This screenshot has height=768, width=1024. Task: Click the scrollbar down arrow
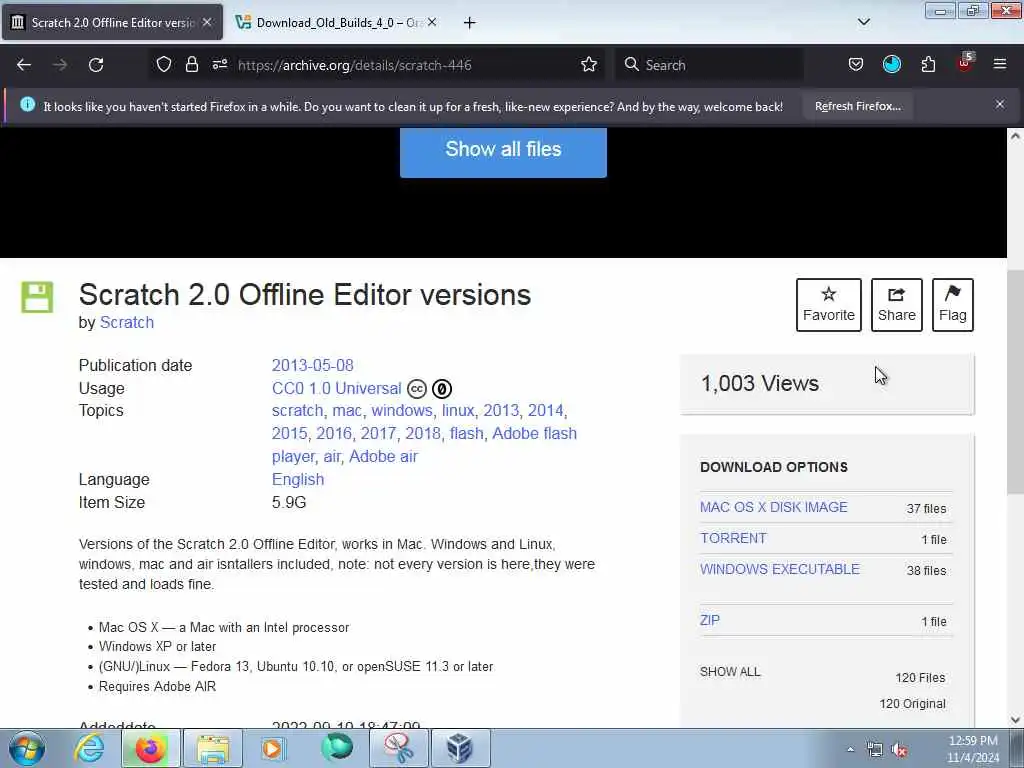1015,720
